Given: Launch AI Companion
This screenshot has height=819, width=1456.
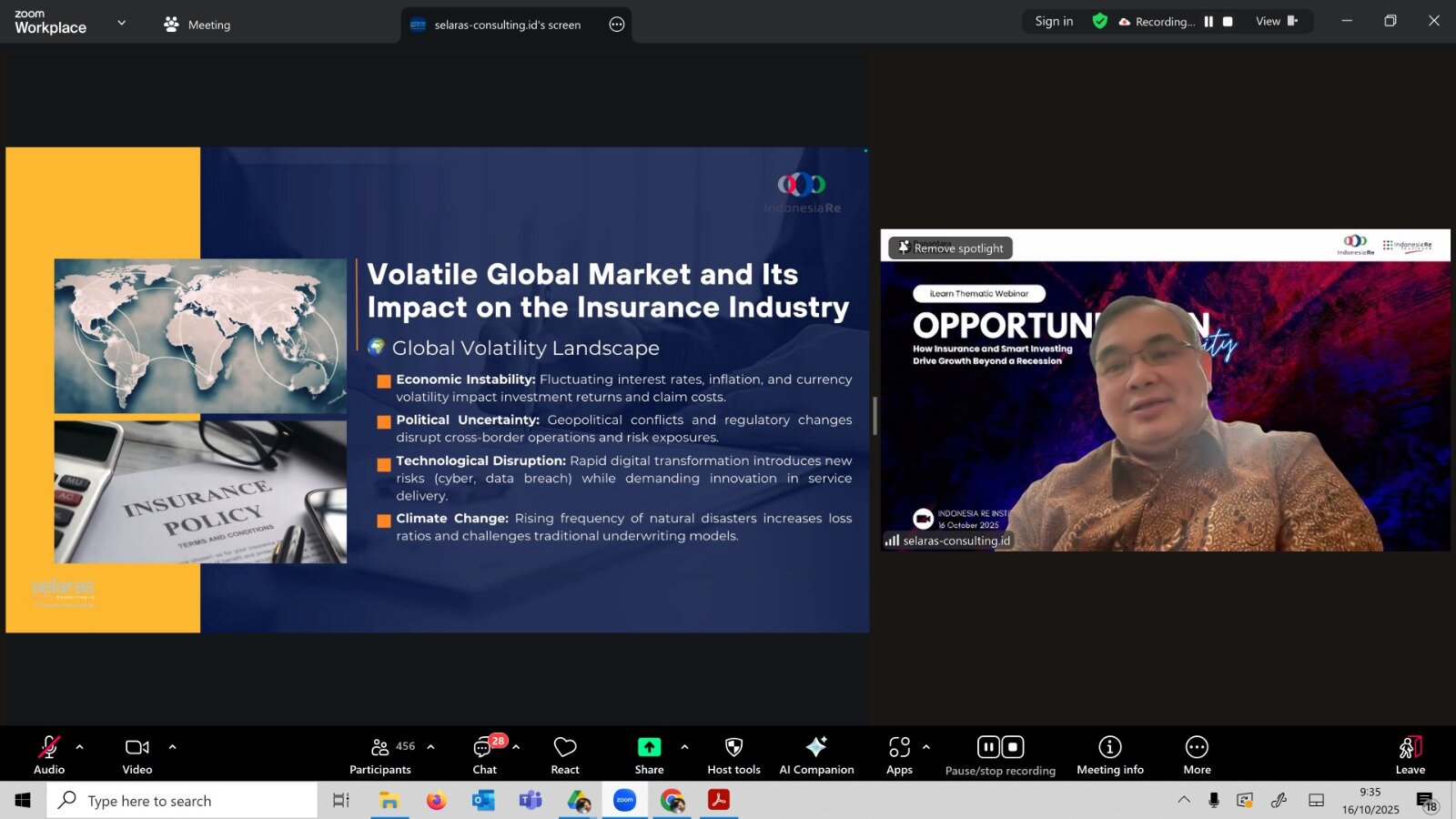Looking at the screenshot, I should (x=816, y=755).
